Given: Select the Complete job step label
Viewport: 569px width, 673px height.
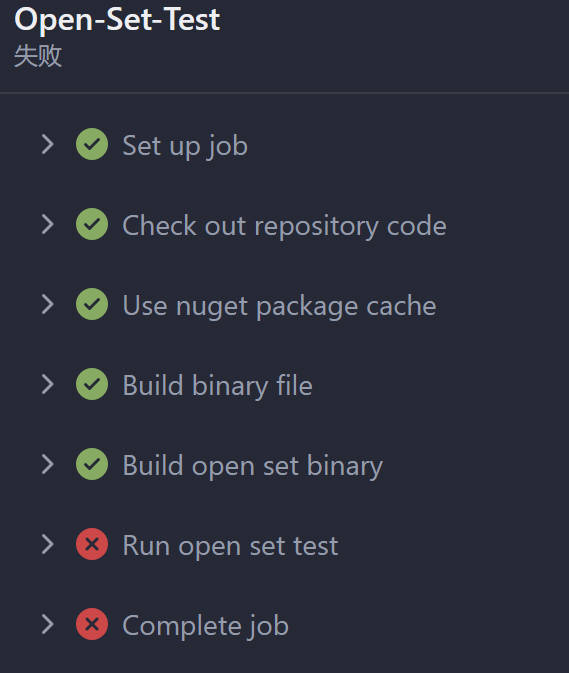Looking at the screenshot, I should click(x=205, y=626).
